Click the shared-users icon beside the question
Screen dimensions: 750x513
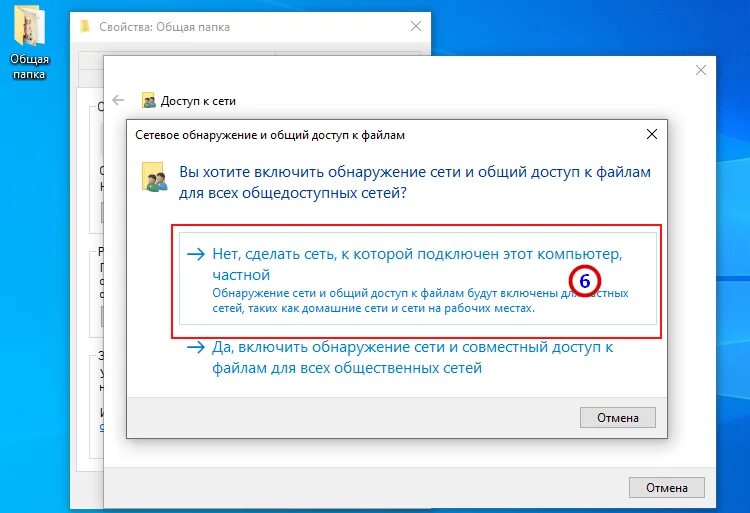tap(154, 177)
